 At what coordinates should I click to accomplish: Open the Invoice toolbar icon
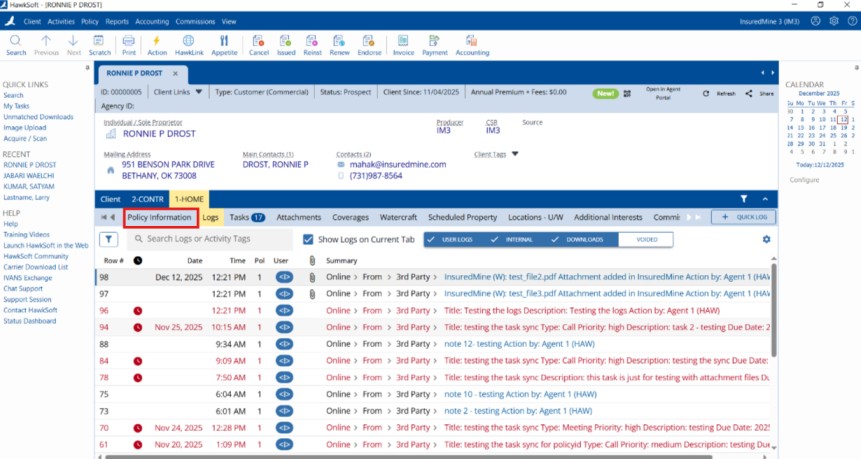tap(403, 42)
